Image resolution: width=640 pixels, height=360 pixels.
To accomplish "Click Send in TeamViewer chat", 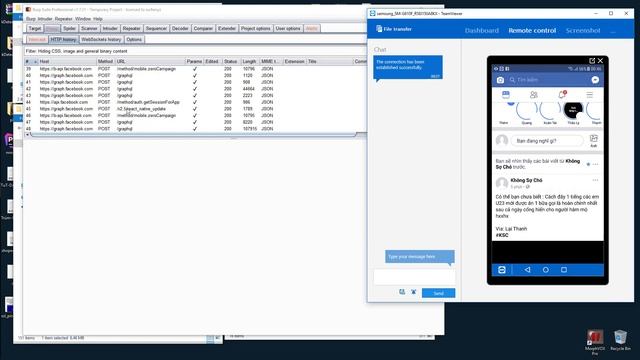I will coord(438,293).
